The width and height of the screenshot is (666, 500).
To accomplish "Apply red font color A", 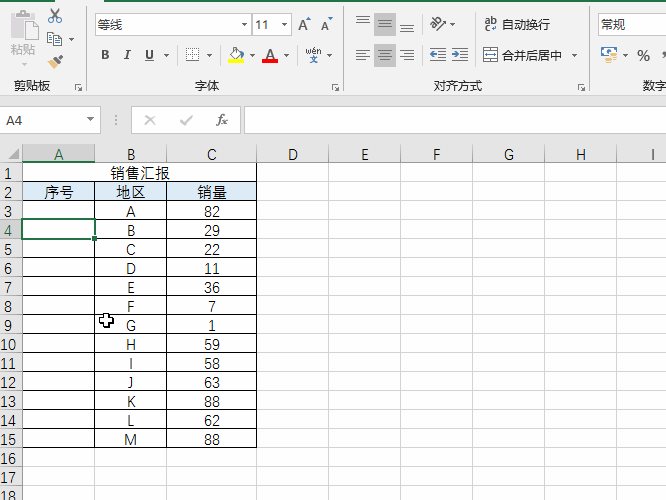I will point(270,55).
